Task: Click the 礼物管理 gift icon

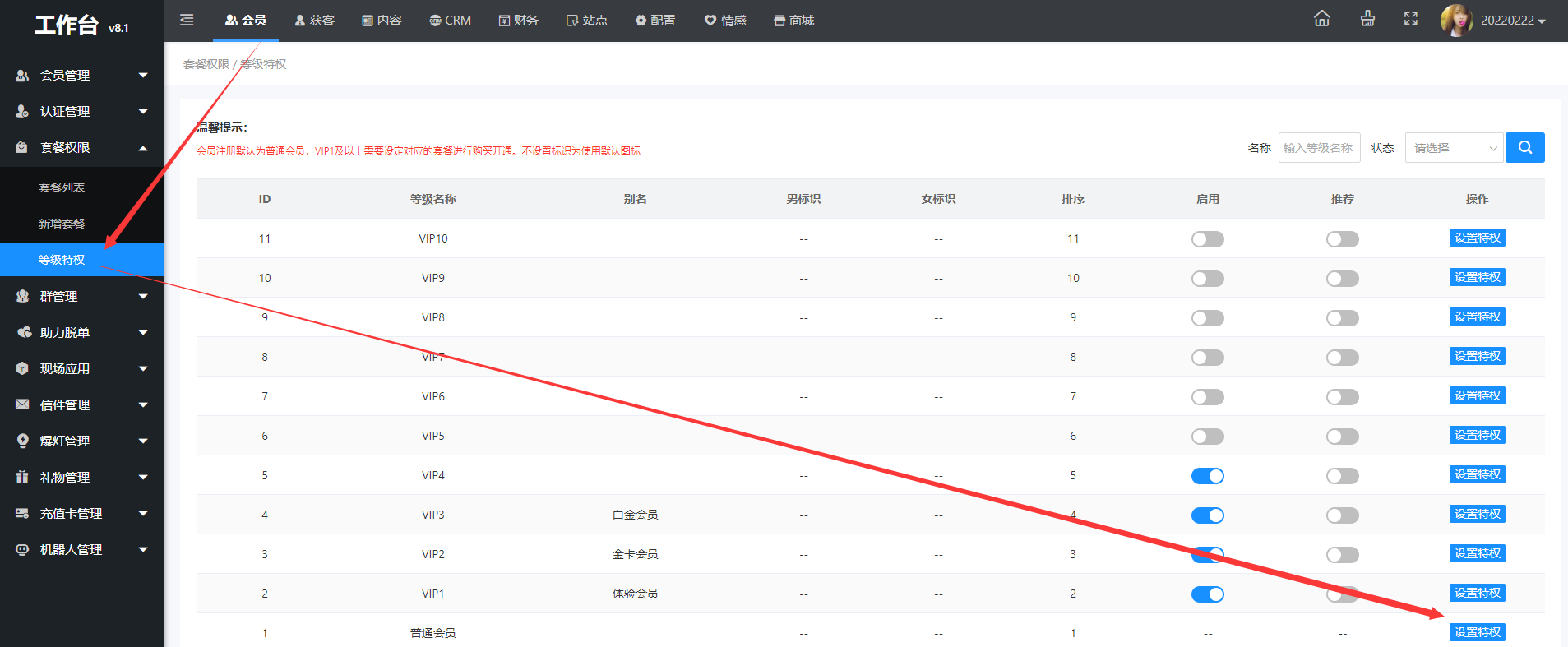Action: click(22, 477)
